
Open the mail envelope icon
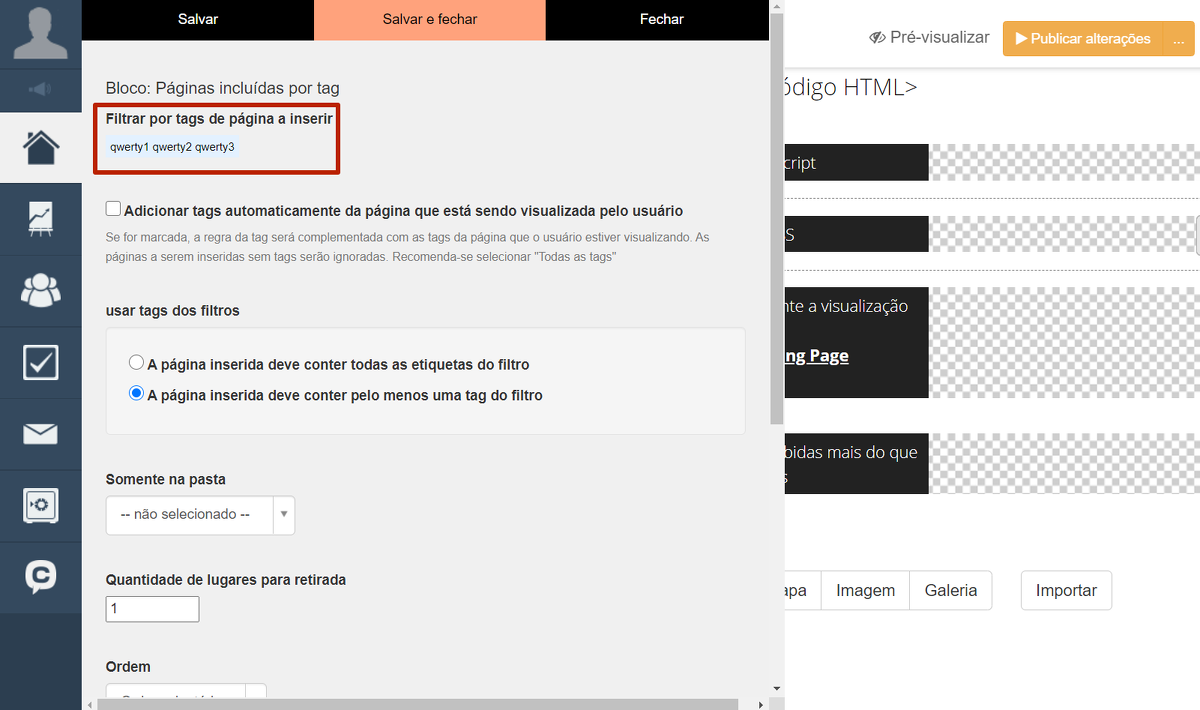pyautogui.click(x=40, y=434)
